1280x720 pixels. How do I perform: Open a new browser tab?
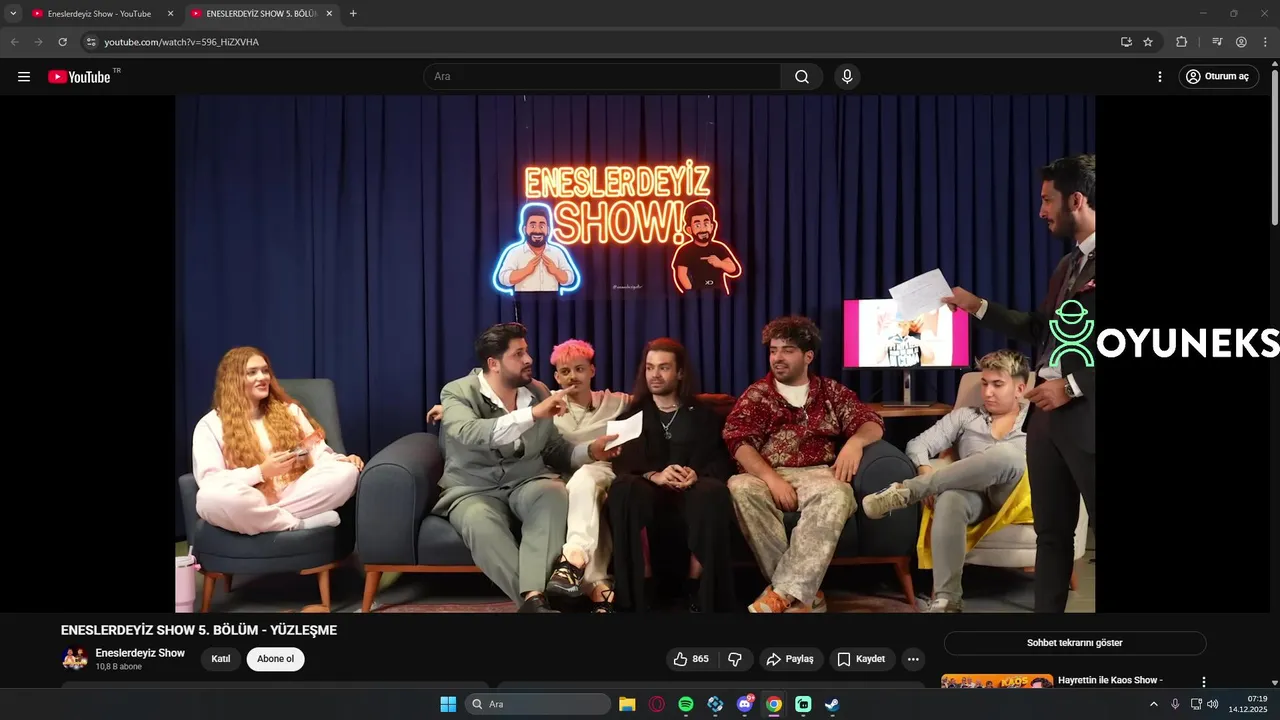click(x=353, y=14)
